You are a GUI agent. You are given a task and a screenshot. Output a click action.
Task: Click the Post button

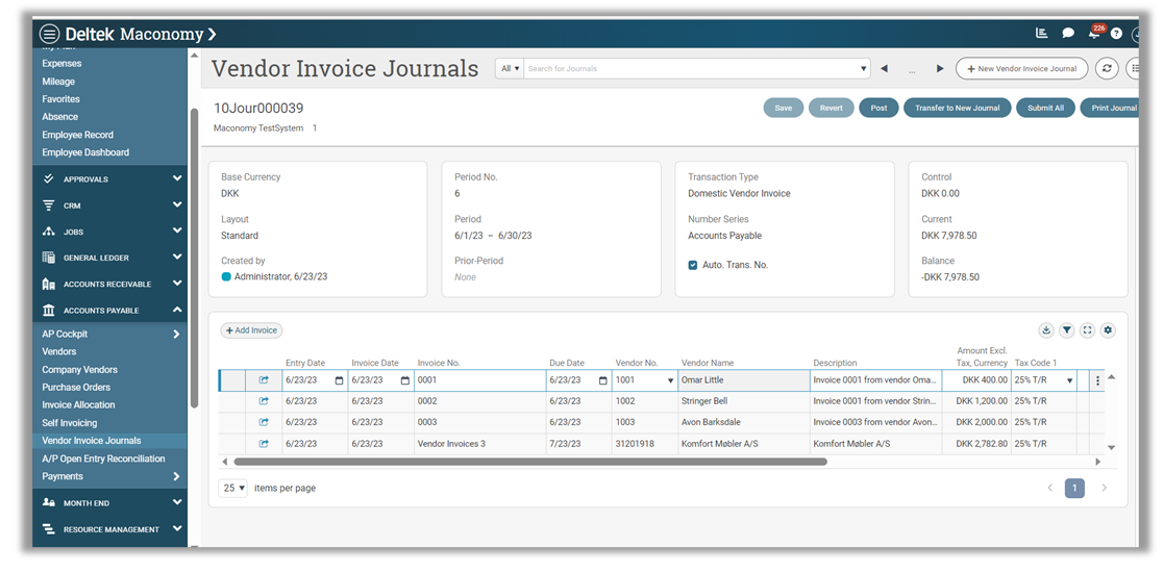878,108
